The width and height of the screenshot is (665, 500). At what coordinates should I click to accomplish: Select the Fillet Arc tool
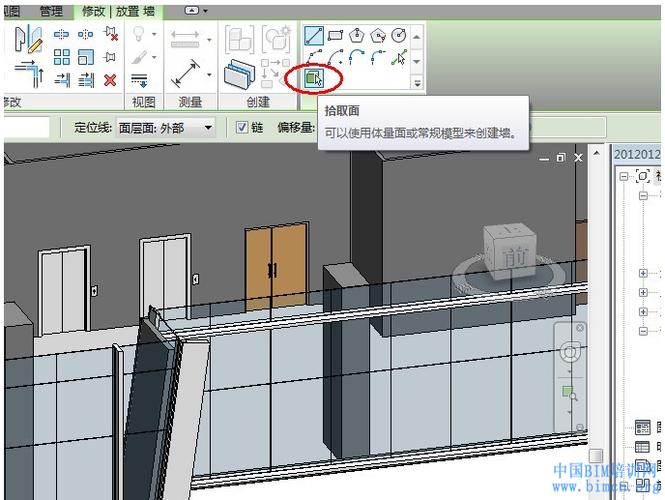coord(377,57)
